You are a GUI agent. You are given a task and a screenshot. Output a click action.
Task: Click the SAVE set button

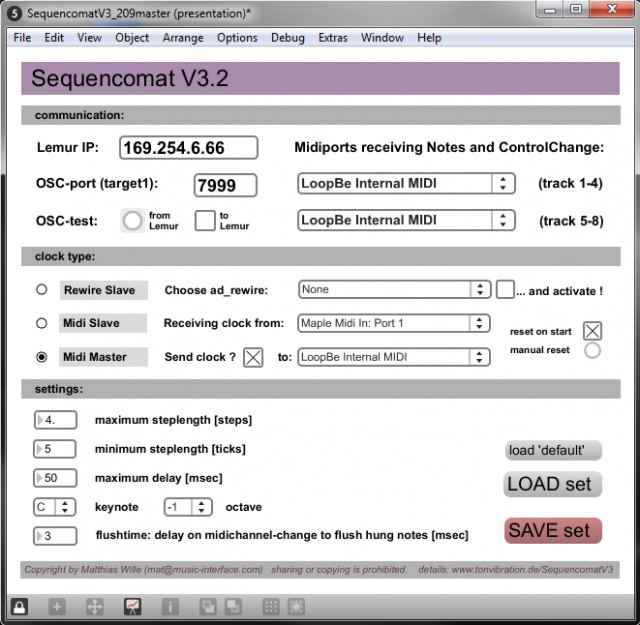coord(553,531)
